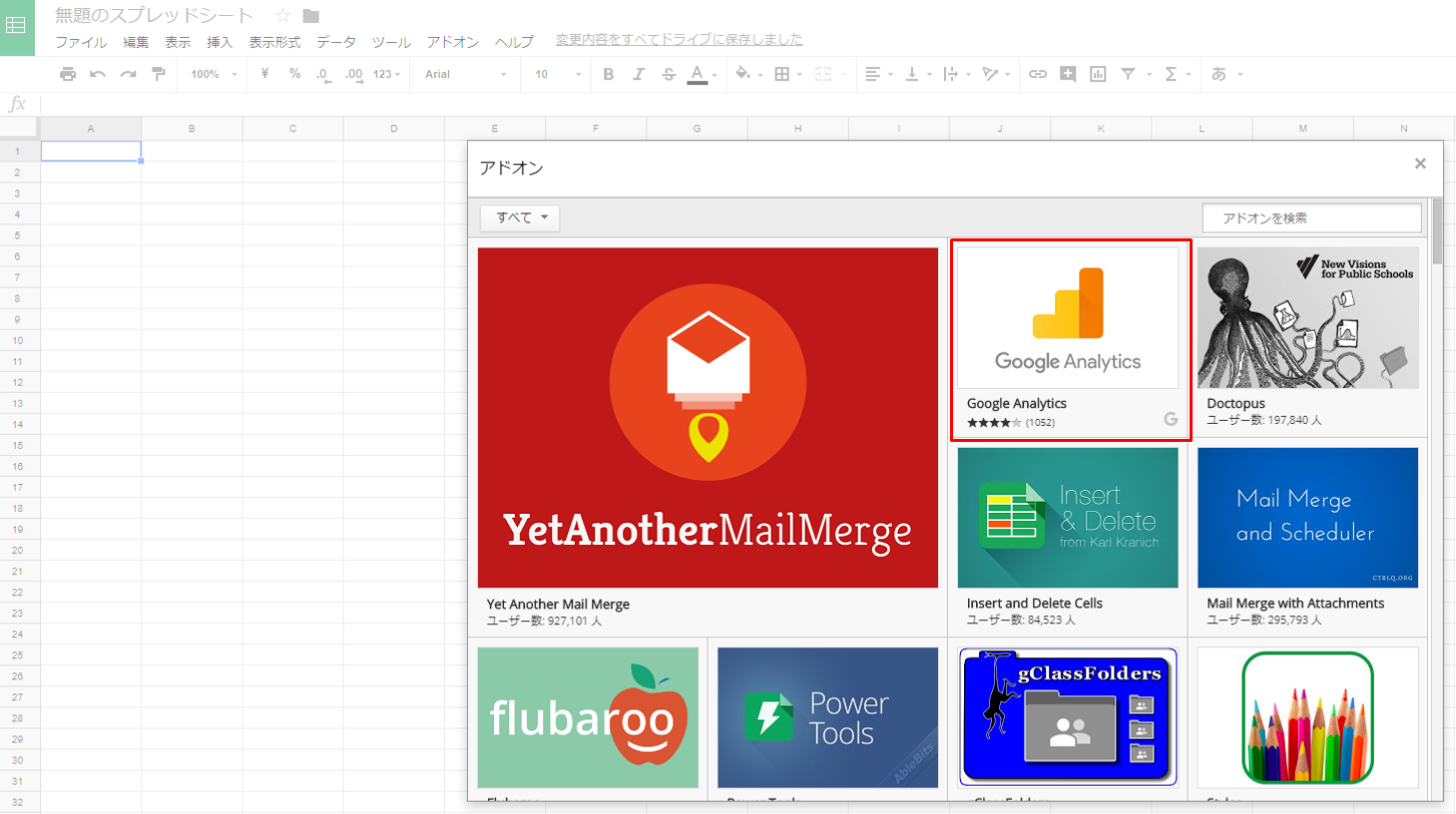Open the データ menu

pos(336,42)
